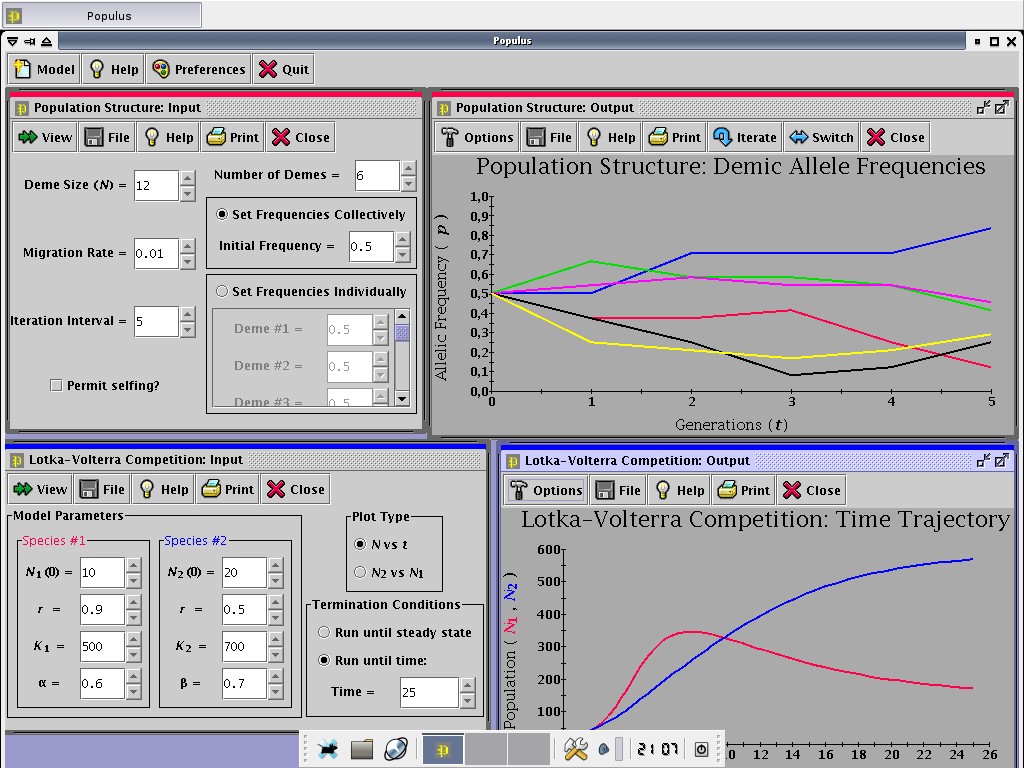Click the web browser globe icon in bottom panel
The image size is (1024, 768).
[396, 748]
